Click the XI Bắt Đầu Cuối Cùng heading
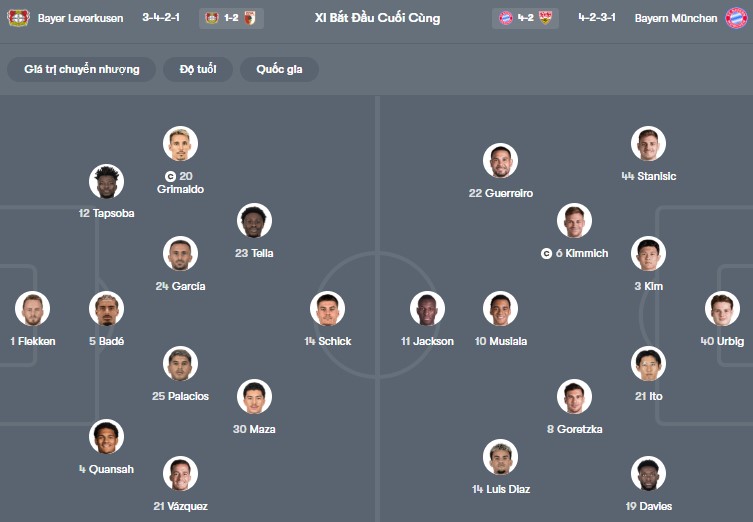The height and width of the screenshot is (522, 753). pos(376,18)
